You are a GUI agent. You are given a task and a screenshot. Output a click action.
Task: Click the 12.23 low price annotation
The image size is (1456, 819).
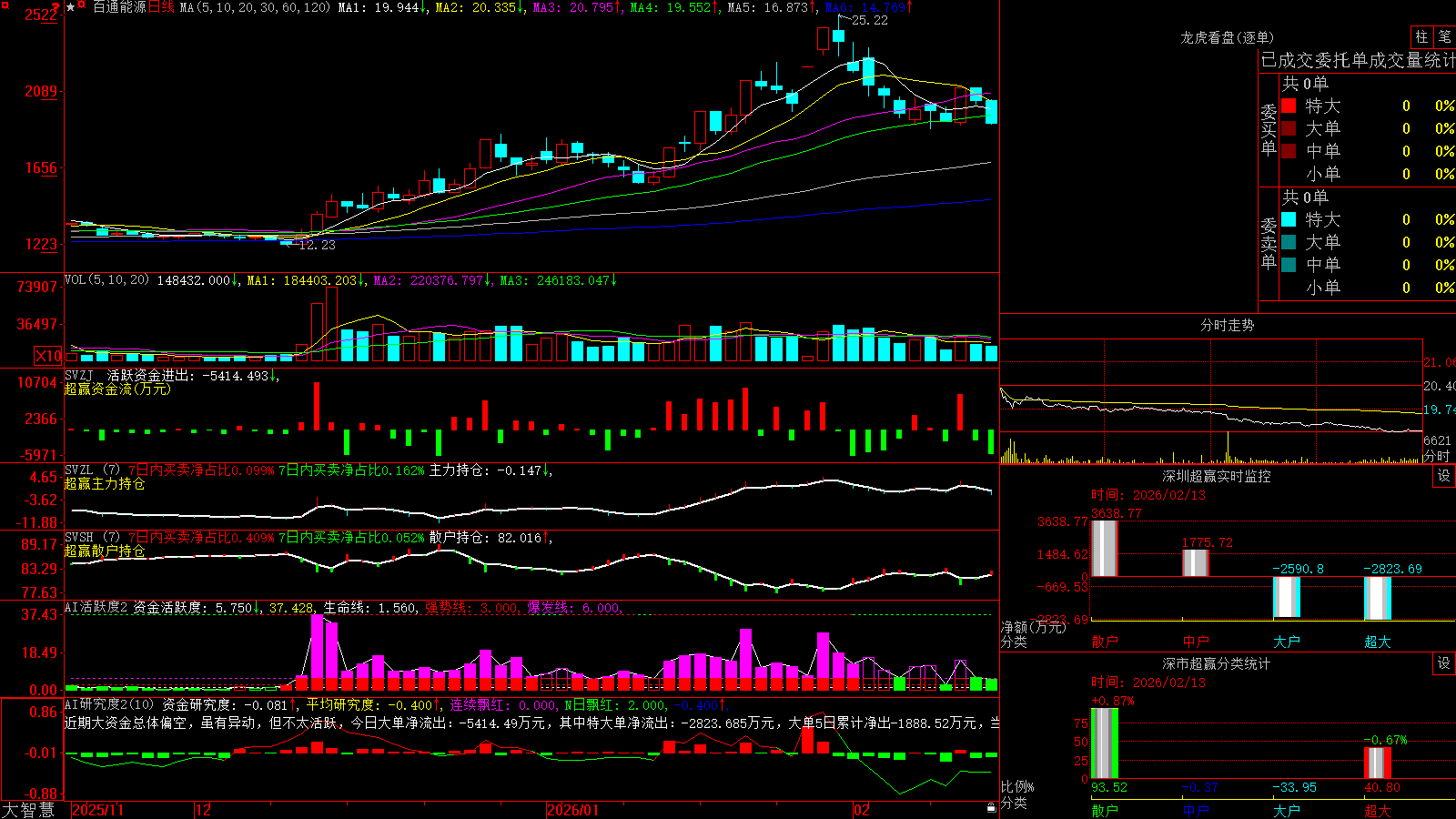(317, 245)
